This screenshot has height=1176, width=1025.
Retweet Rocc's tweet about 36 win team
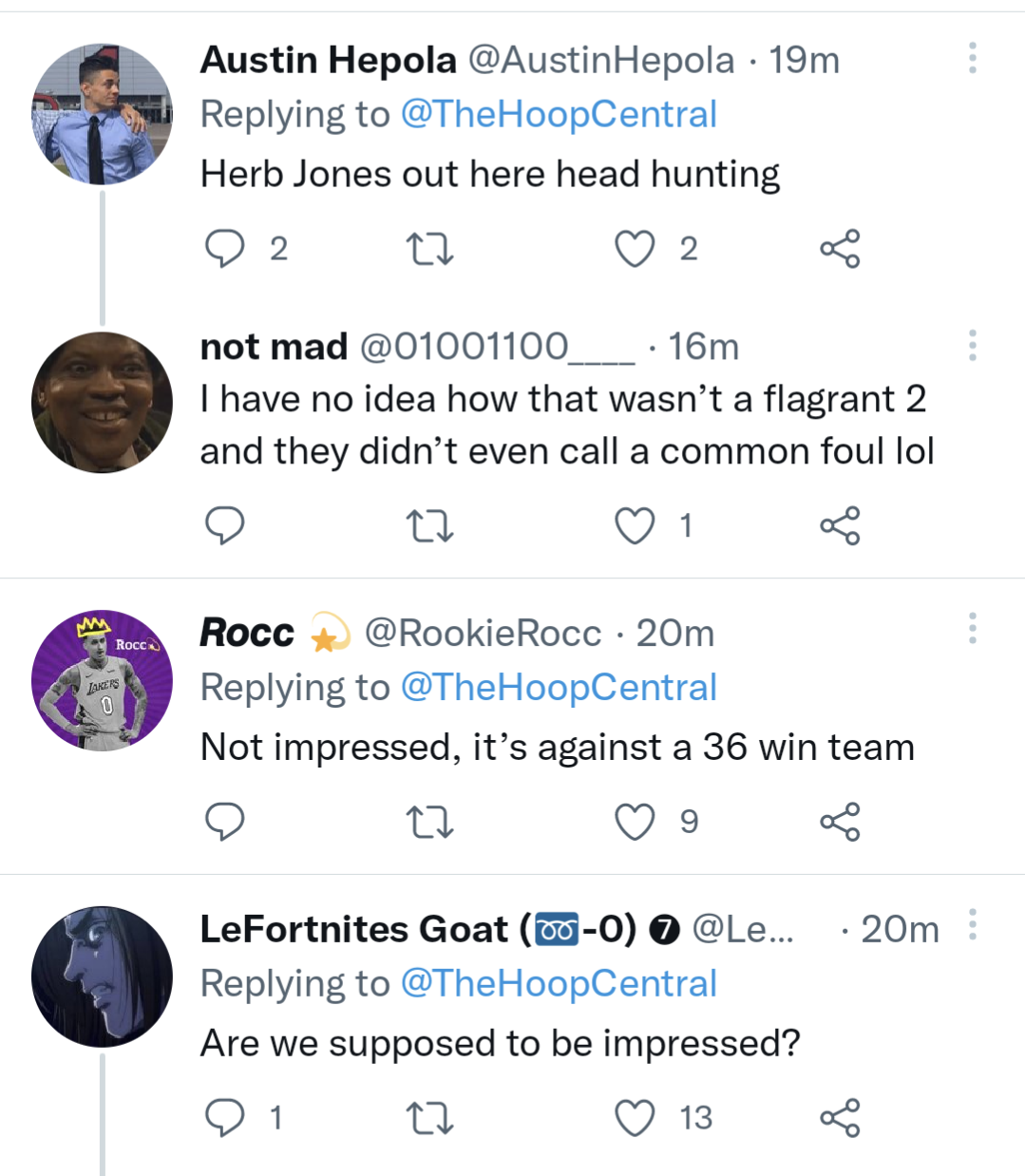(x=428, y=822)
